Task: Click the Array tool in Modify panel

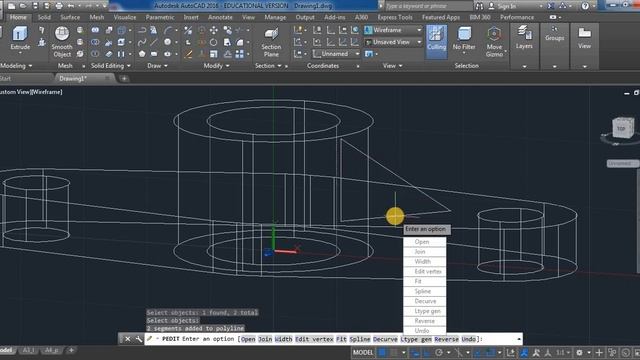Action: pos(240,54)
